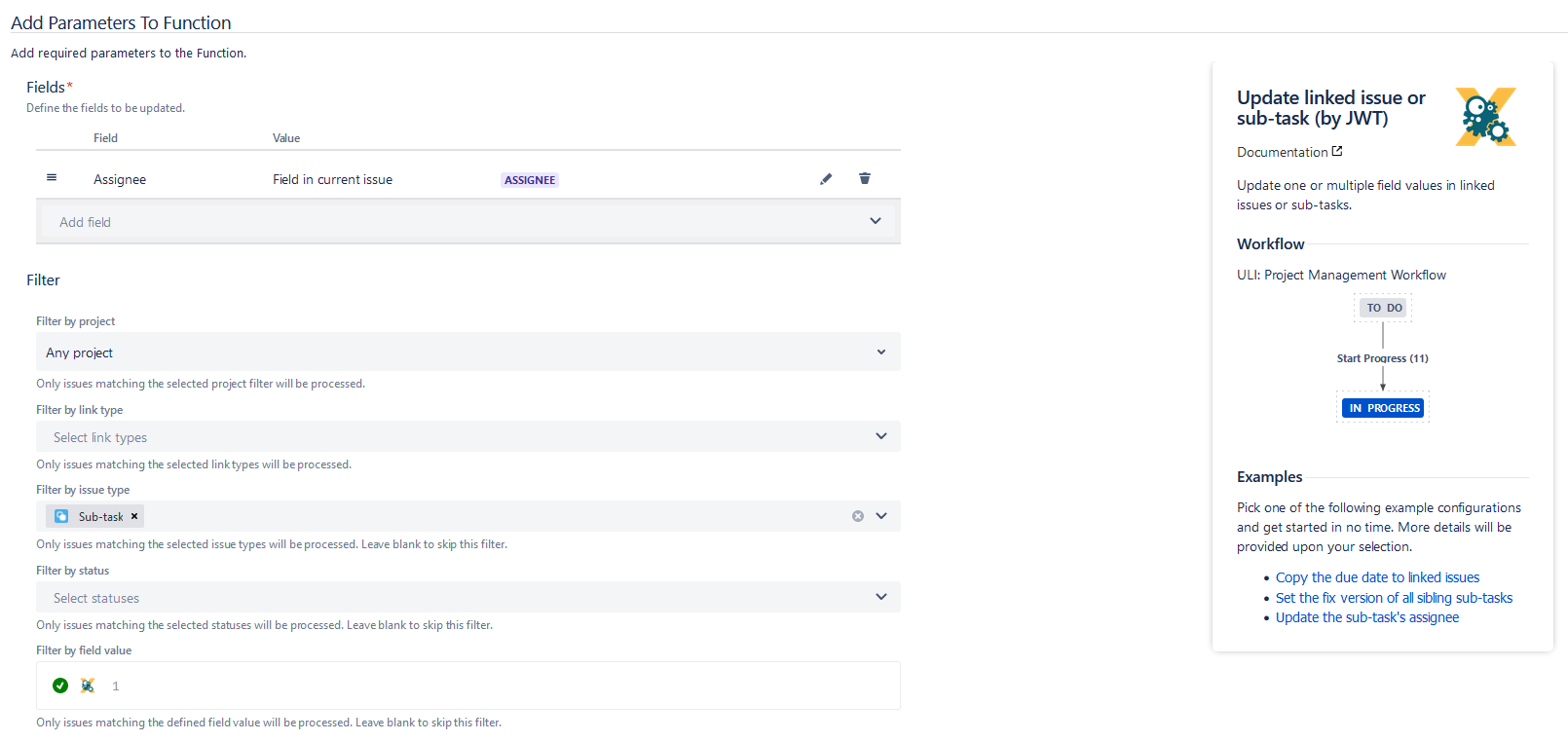The width and height of the screenshot is (1568, 742).
Task: Expand the Any project filter dropdown
Action: coord(468,352)
